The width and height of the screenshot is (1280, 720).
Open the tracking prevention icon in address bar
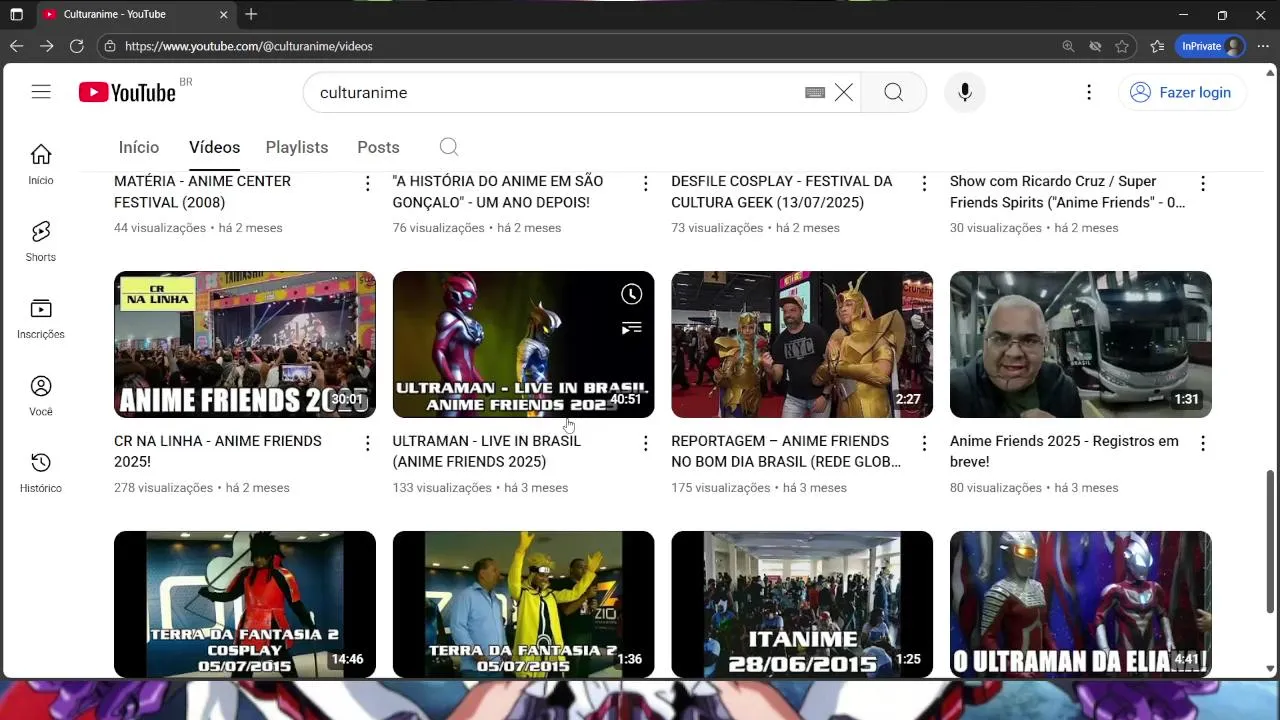pos(1095,46)
